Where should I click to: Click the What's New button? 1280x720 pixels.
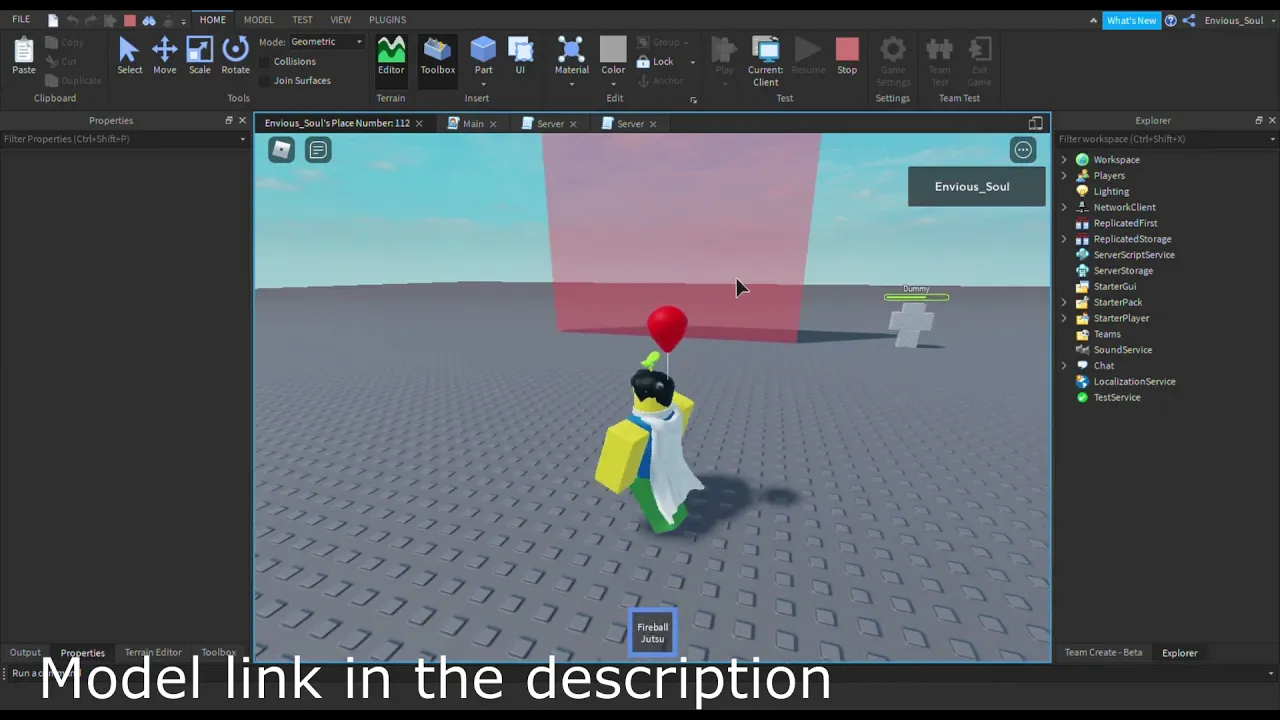[1131, 20]
